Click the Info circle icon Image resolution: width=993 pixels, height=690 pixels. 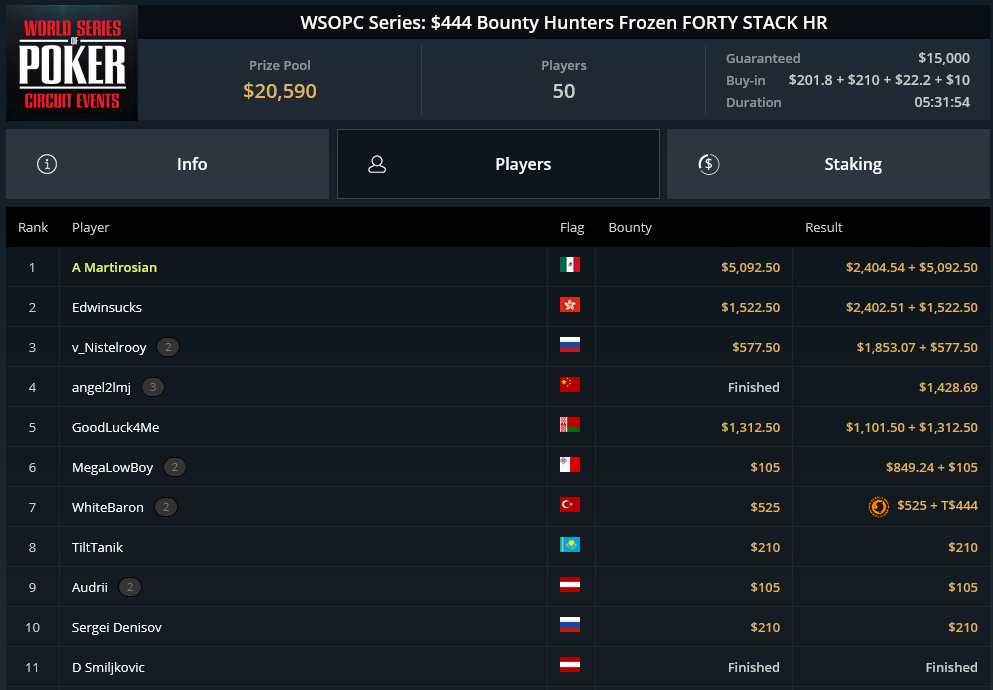[x=47, y=164]
